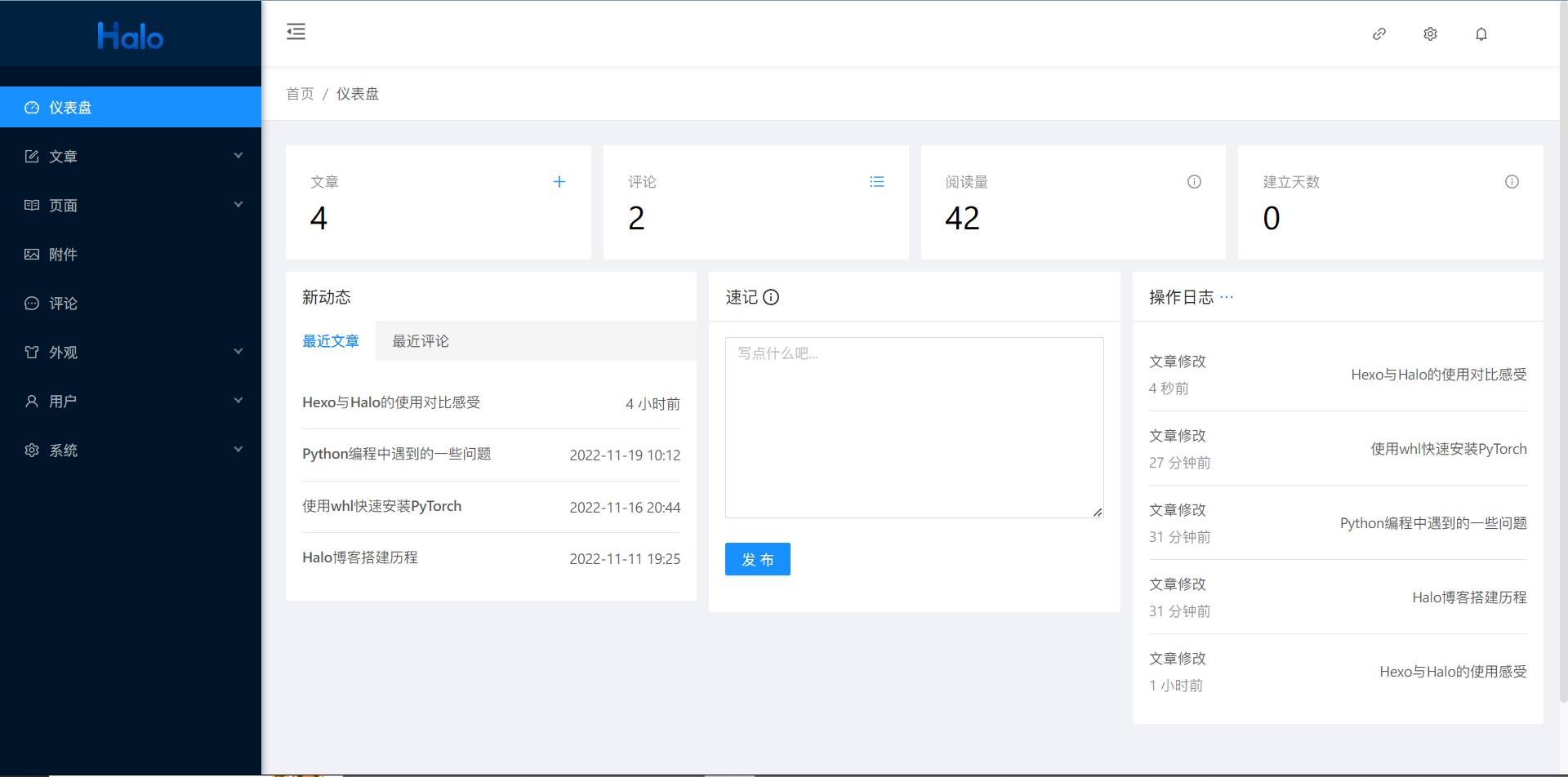Viewport: 1568px width, 777px height.
Task: Click the Halo logo
Action: point(131,36)
